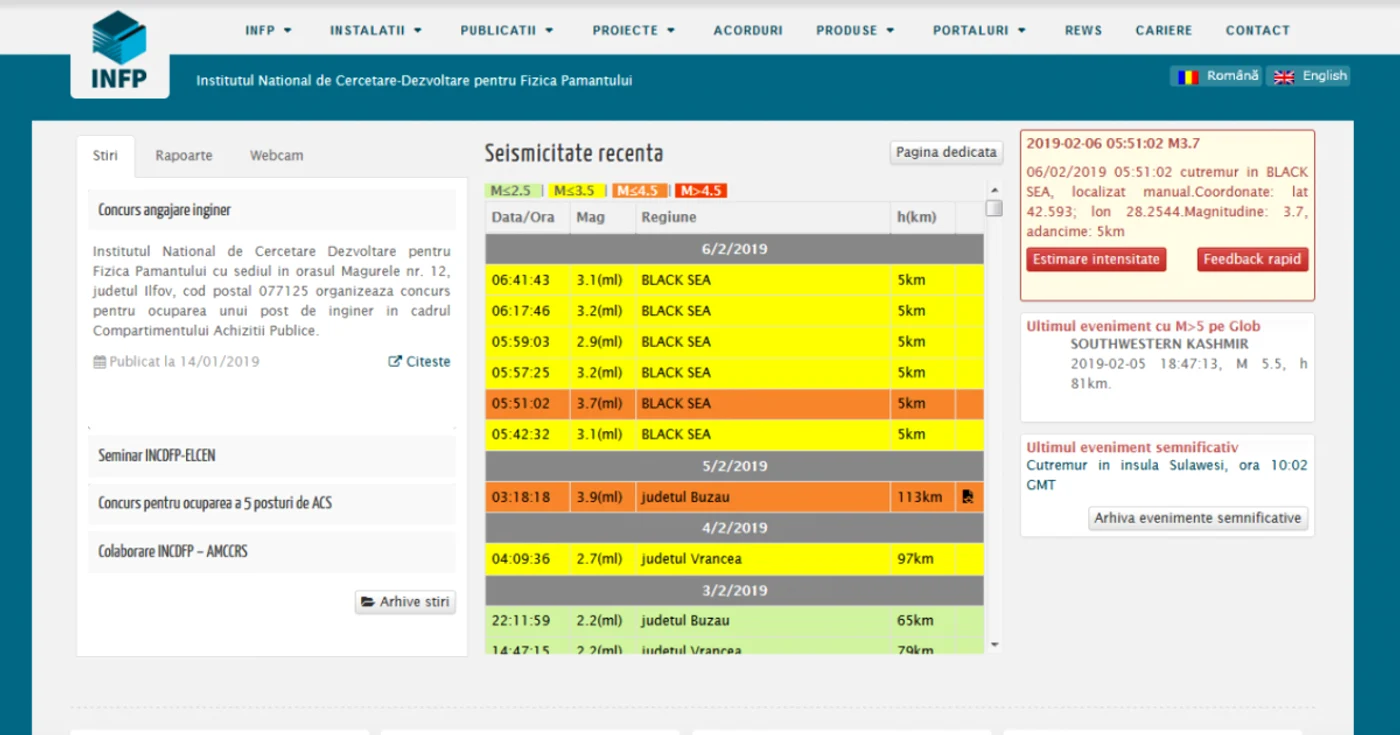Click the 4/2/2019 date group header
Viewport: 1400px width, 735px height.
735,528
